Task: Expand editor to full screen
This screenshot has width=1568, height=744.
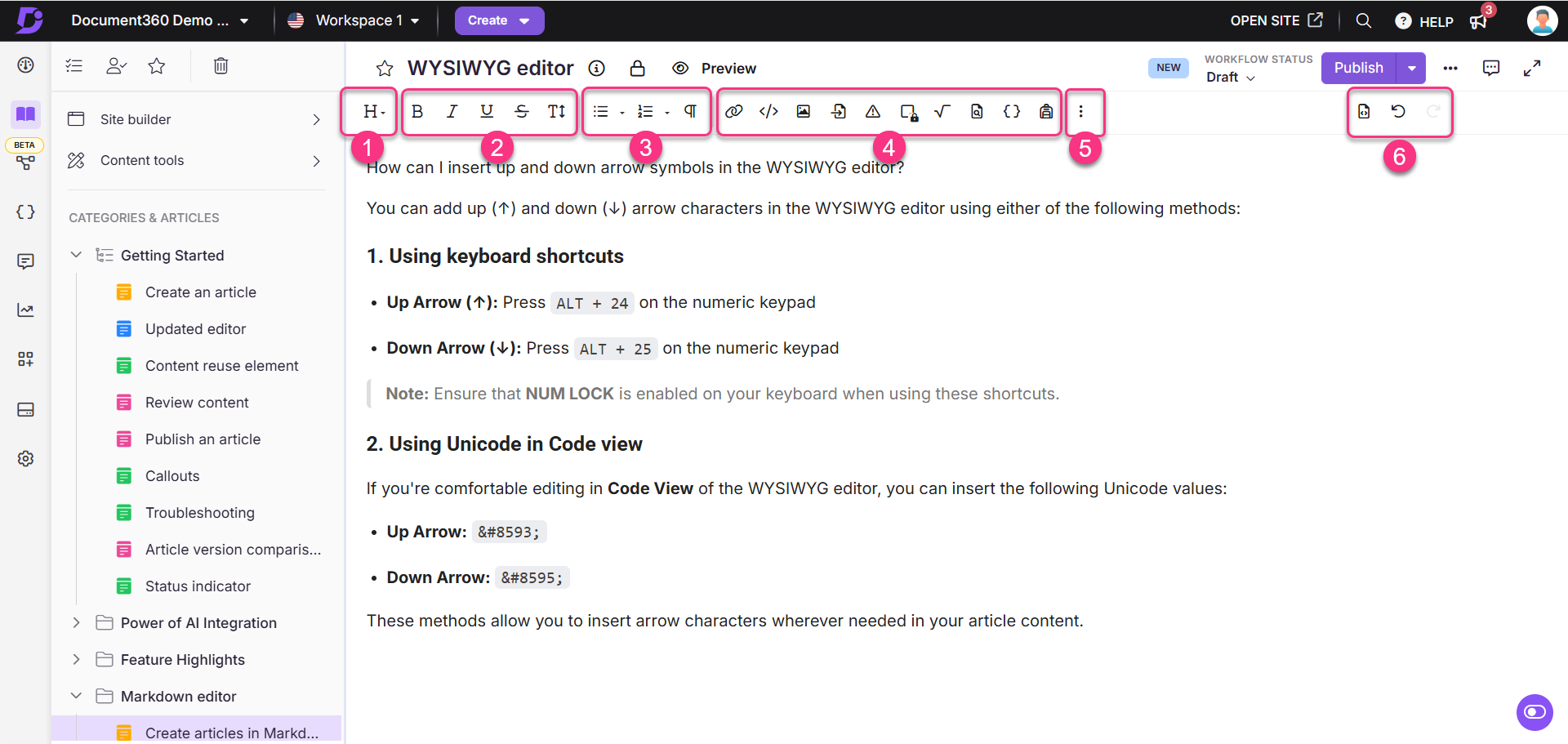Action: 1532,69
